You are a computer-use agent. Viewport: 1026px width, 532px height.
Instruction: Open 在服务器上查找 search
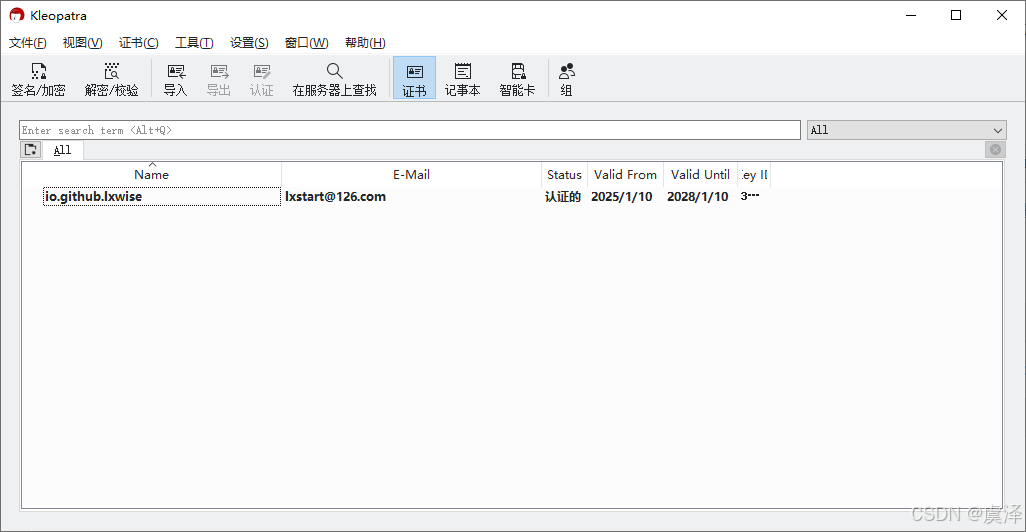pos(334,79)
